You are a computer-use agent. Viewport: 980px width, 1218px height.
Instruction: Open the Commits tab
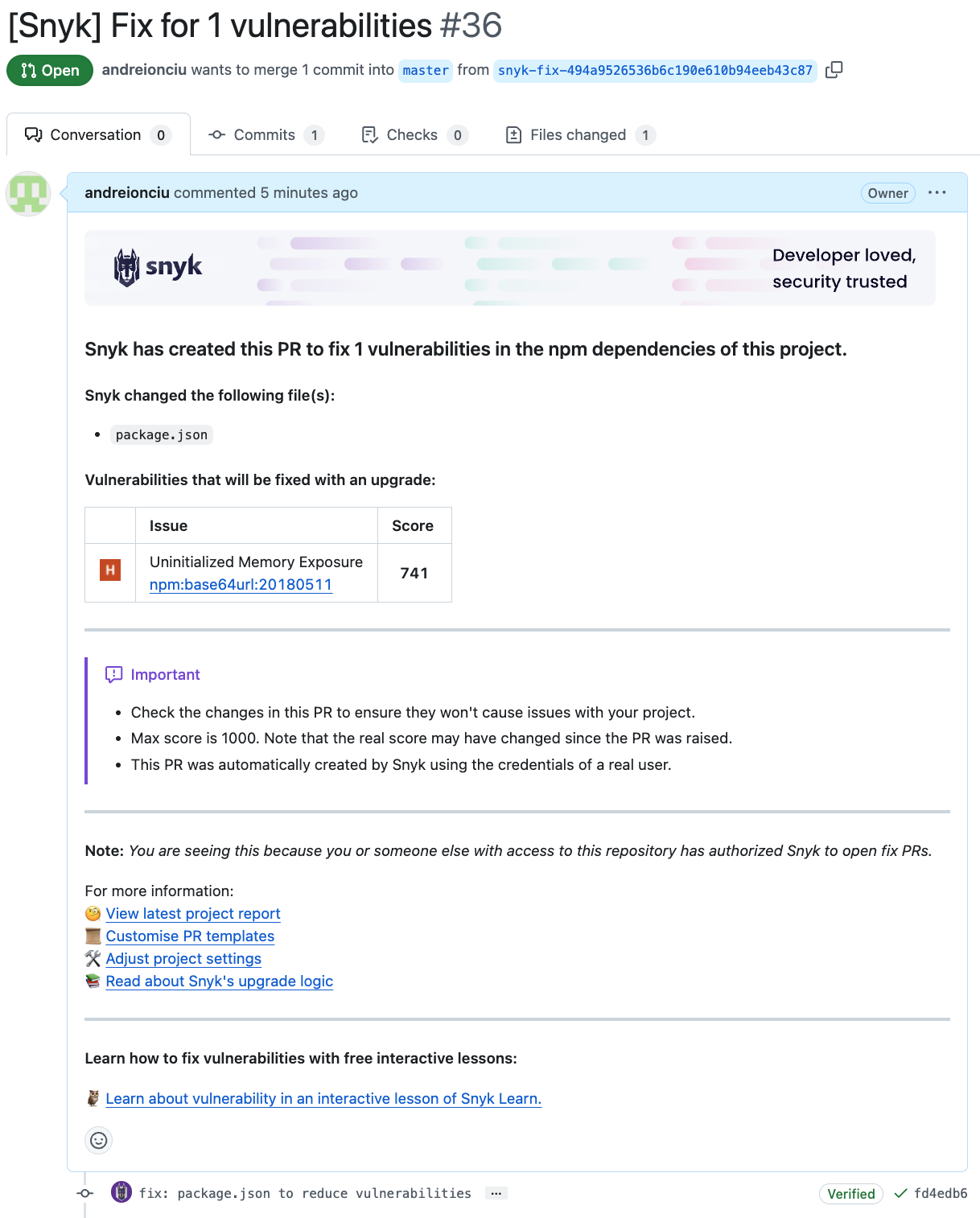pos(266,134)
